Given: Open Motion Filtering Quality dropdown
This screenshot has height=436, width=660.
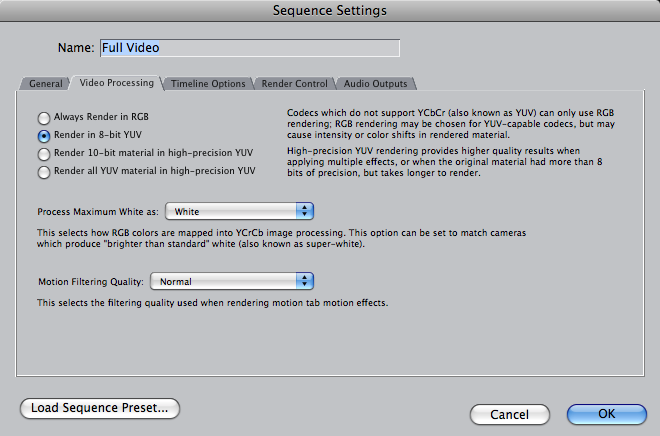Looking at the screenshot, I should tap(232, 281).
